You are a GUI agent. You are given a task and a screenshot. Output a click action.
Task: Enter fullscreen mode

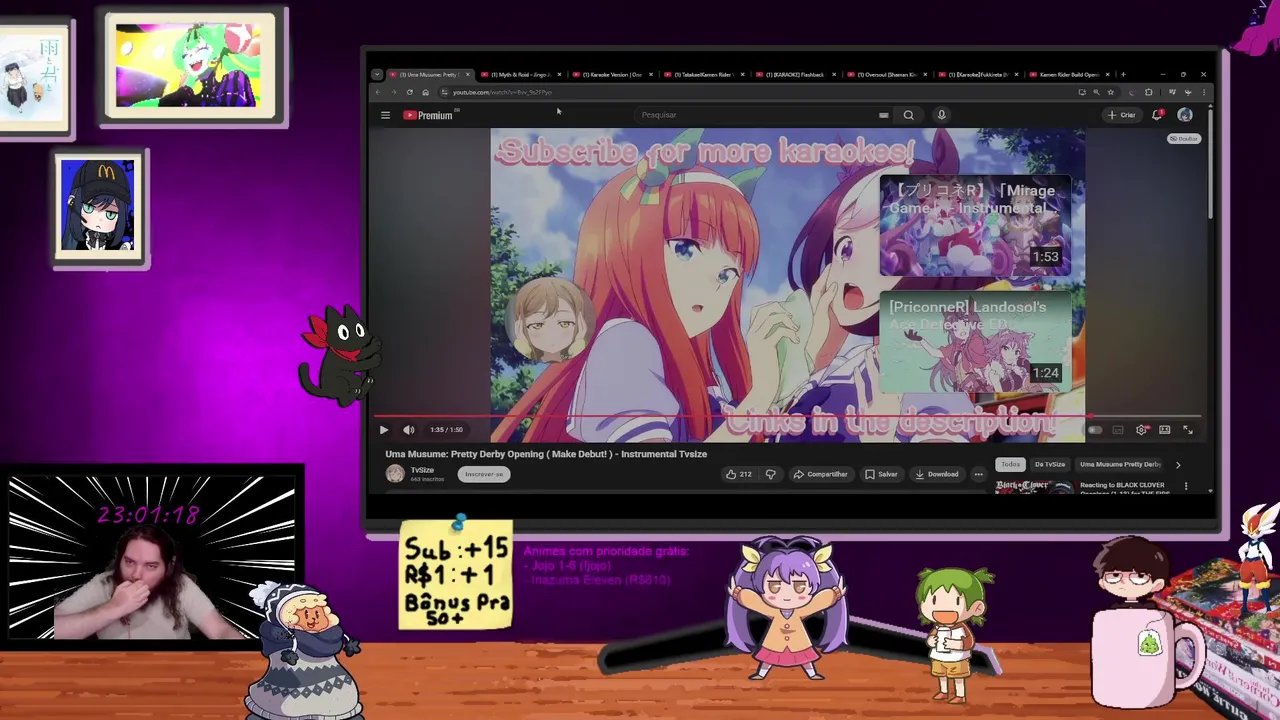(1188, 430)
